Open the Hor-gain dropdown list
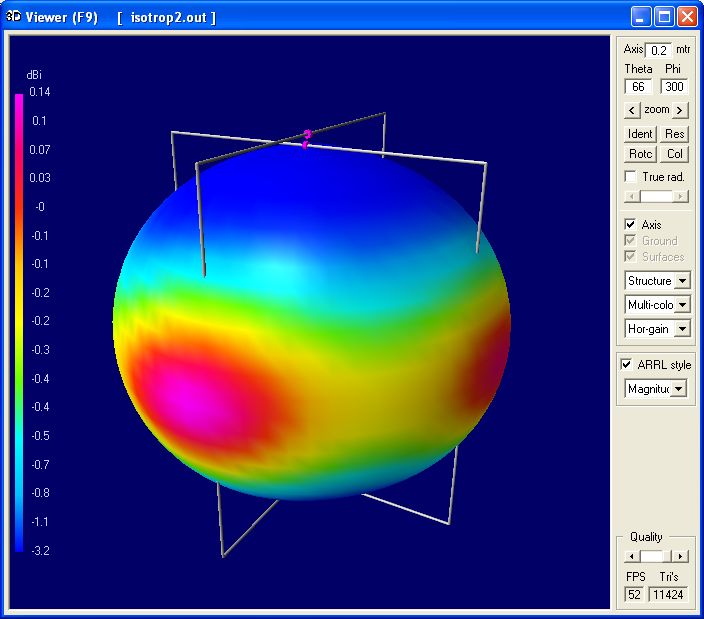704x619 pixels. click(x=682, y=329)
